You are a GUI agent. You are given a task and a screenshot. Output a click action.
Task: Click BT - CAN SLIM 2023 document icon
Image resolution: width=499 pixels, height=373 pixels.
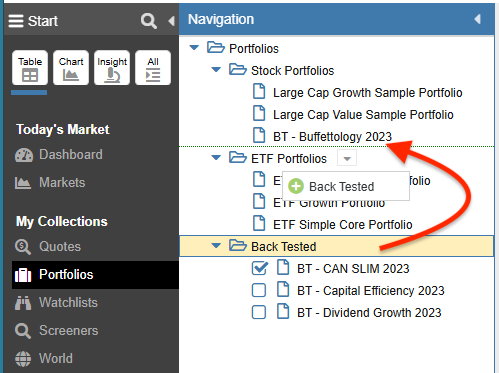pos(283,268)
